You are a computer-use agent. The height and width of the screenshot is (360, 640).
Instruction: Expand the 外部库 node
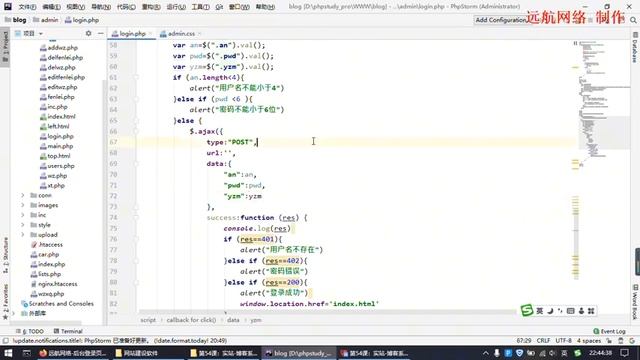[14, 313]
